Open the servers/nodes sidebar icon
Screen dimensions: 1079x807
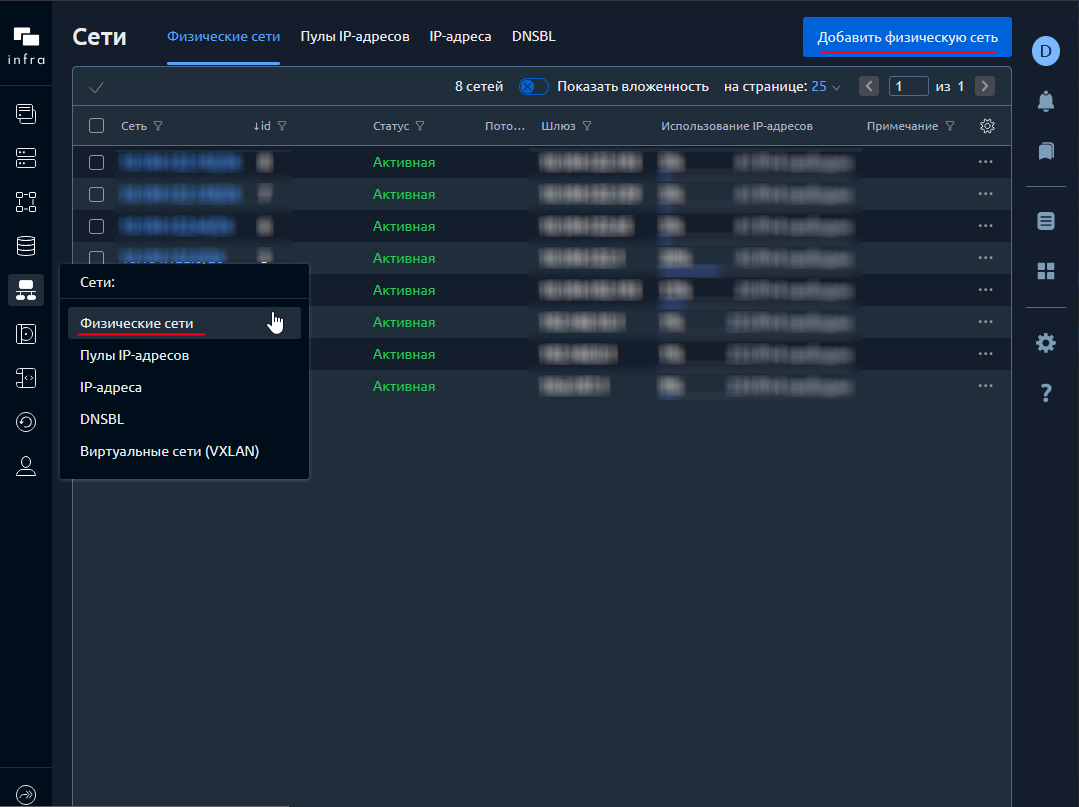pos(26,158)
